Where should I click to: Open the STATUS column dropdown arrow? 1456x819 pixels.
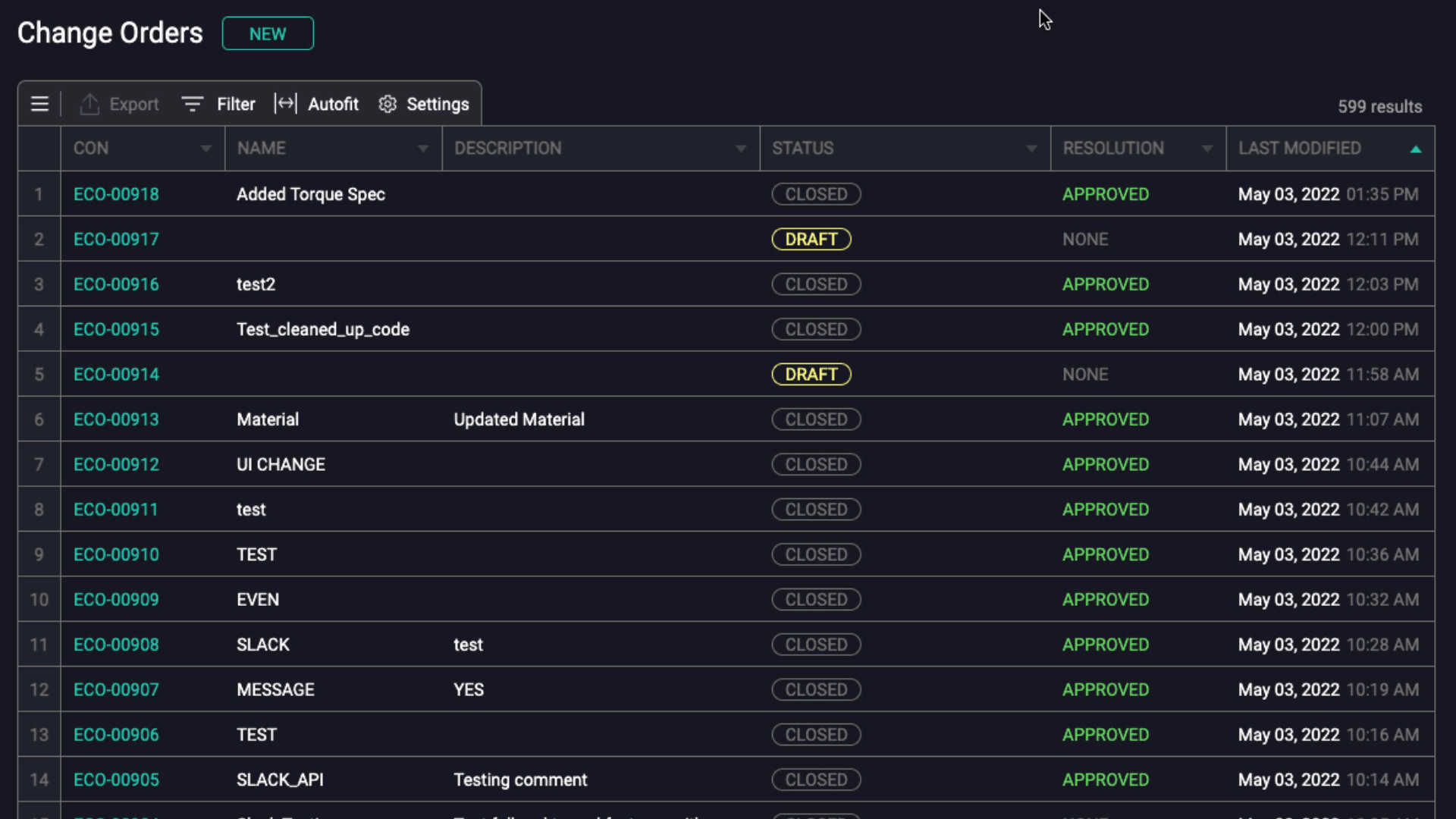click(1031, 149)
